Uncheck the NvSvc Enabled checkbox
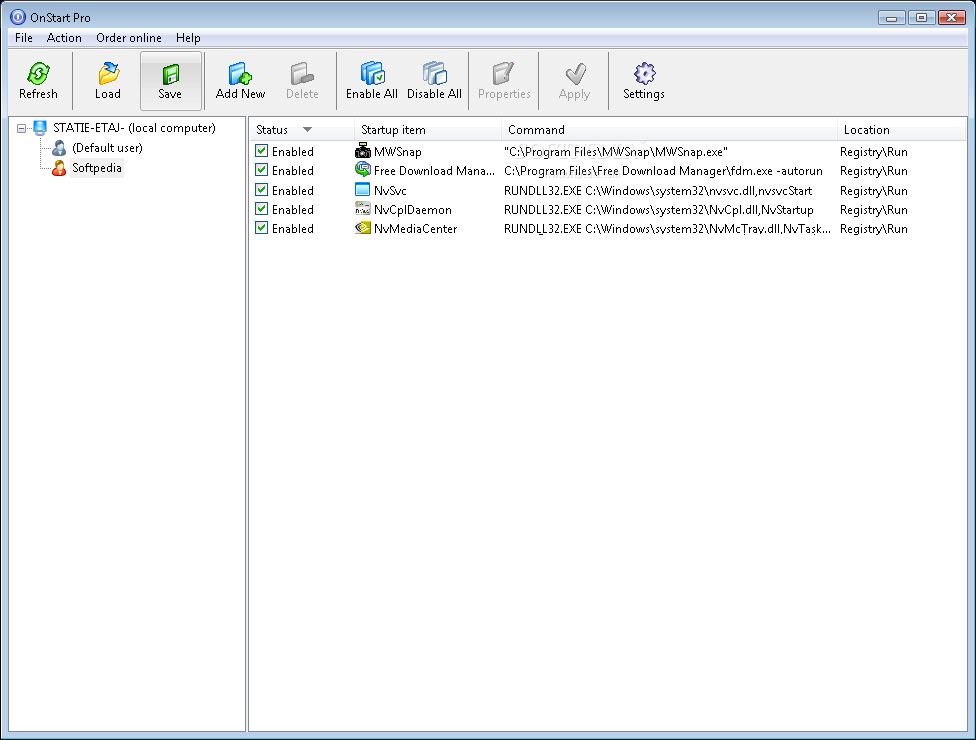 click(x=261, y=190)
